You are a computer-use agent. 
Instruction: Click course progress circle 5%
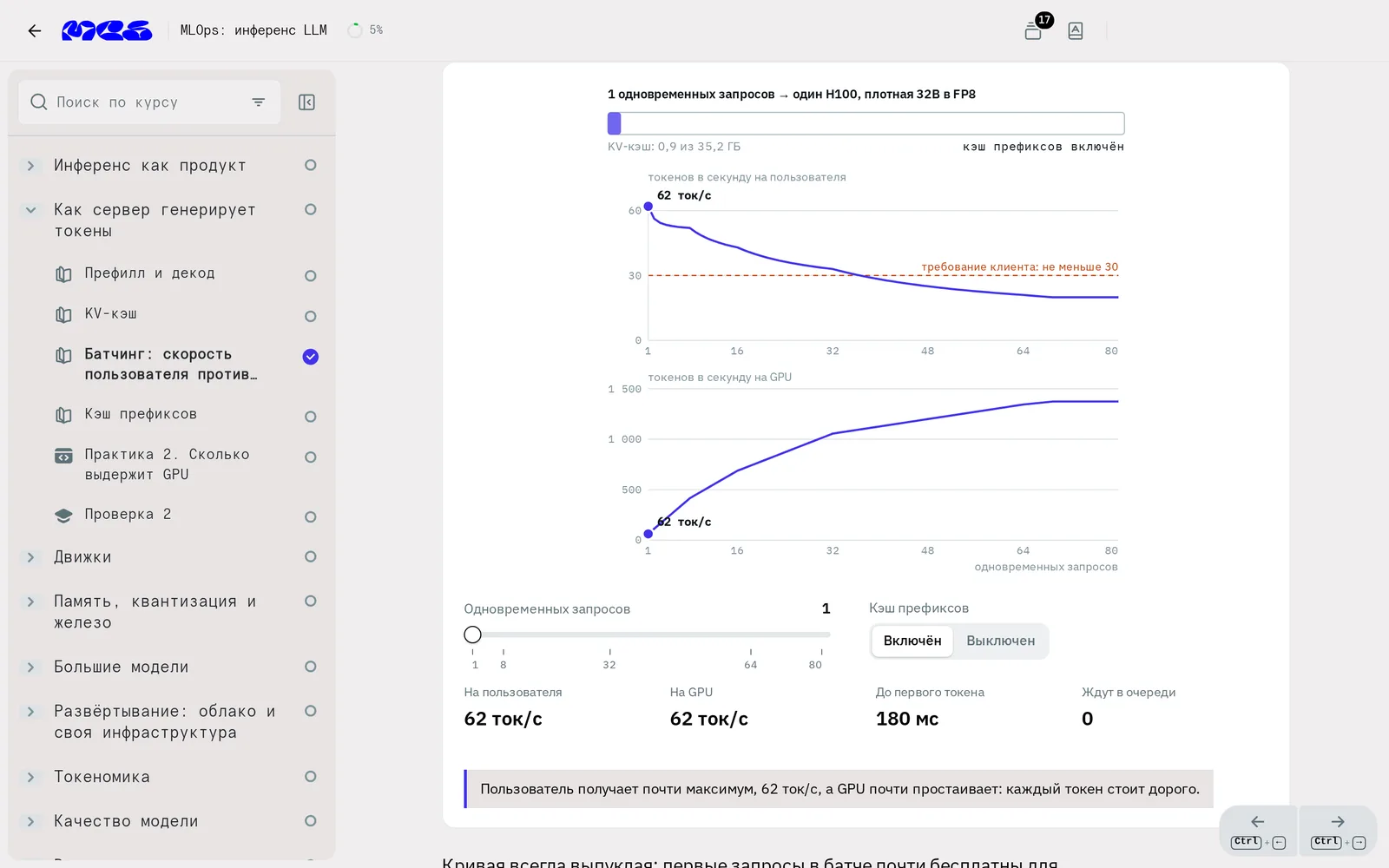tap(355, 30)
